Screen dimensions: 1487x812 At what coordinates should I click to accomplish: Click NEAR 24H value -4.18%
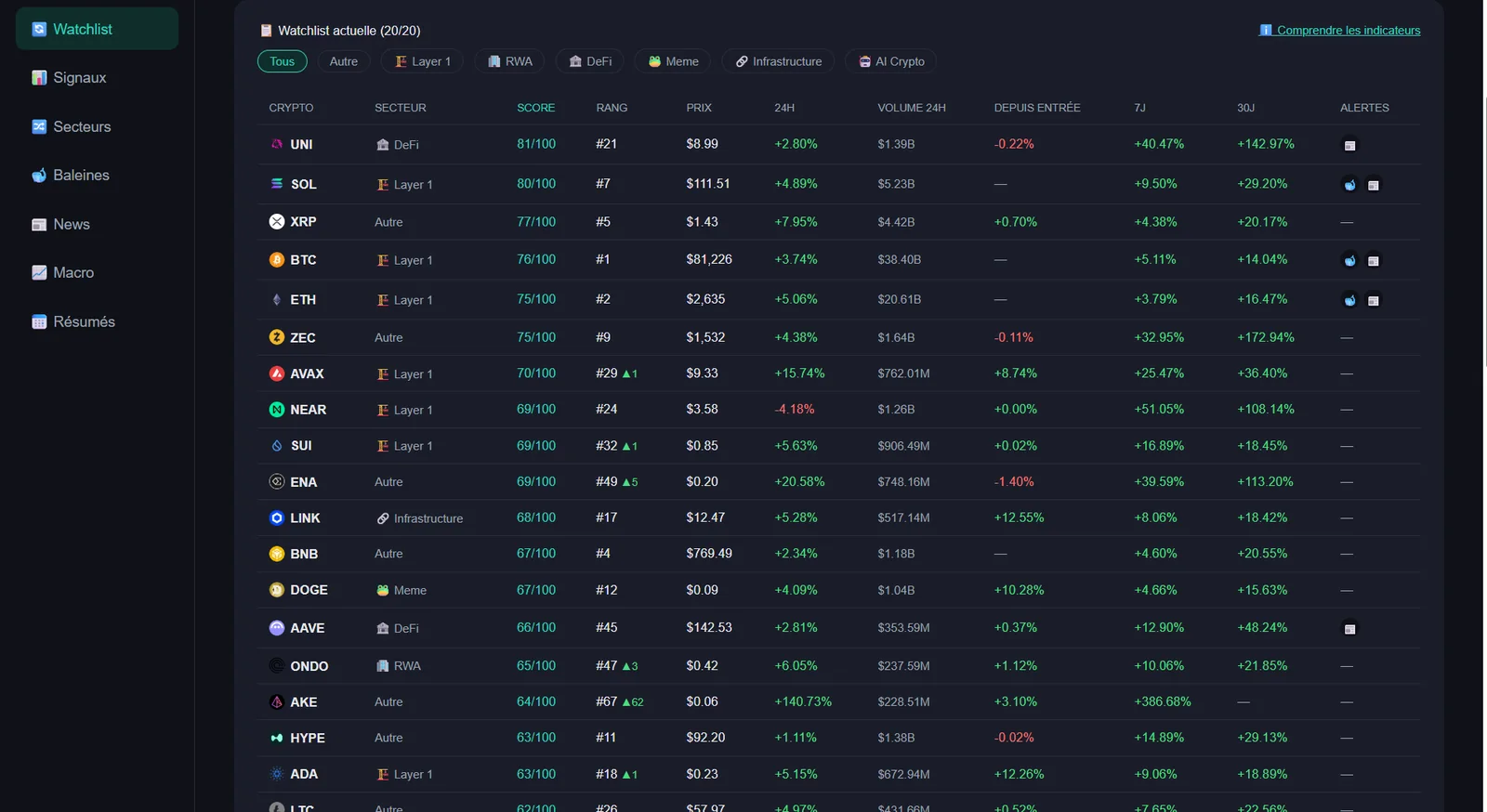click(795, 409)
